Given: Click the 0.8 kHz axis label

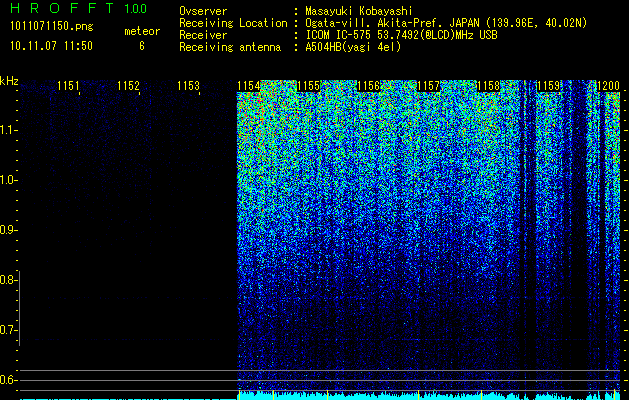Looking at the screenshot, I should [7, 280].
